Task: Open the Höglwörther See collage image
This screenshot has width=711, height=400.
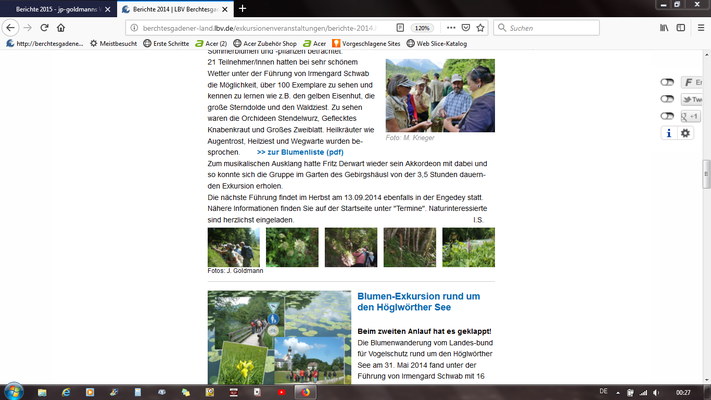Action: tap(279, 337)
